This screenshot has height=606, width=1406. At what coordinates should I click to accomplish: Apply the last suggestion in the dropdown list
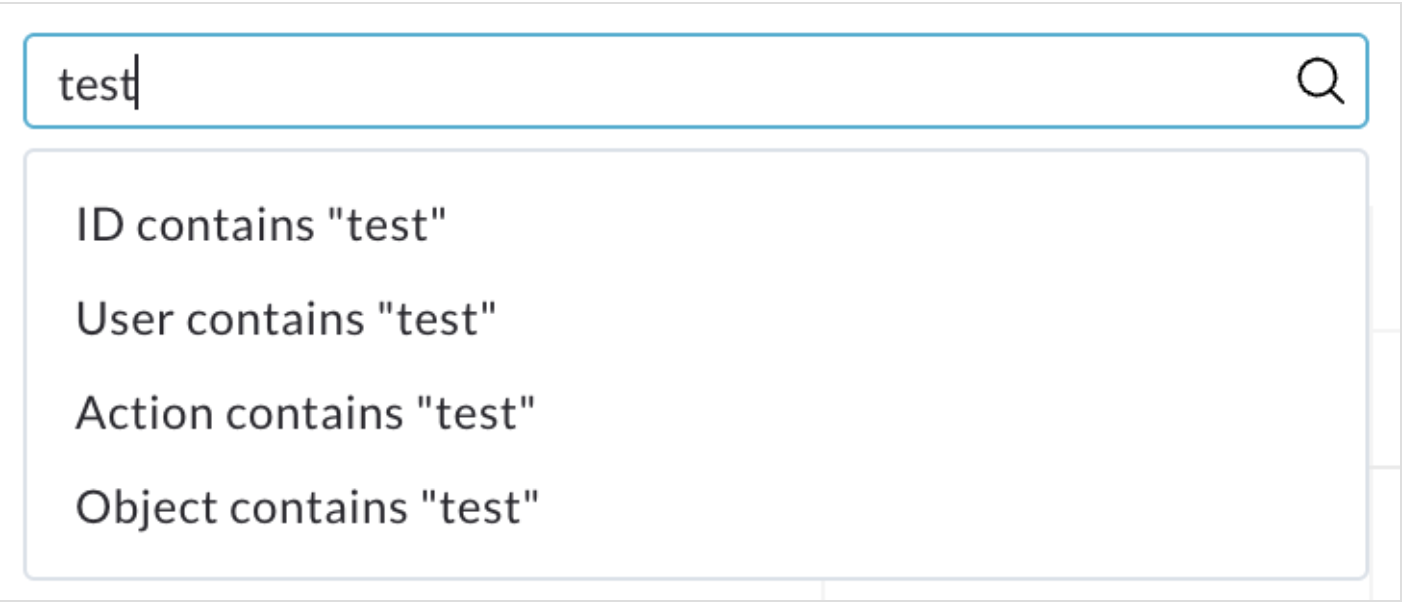[695, 508]
